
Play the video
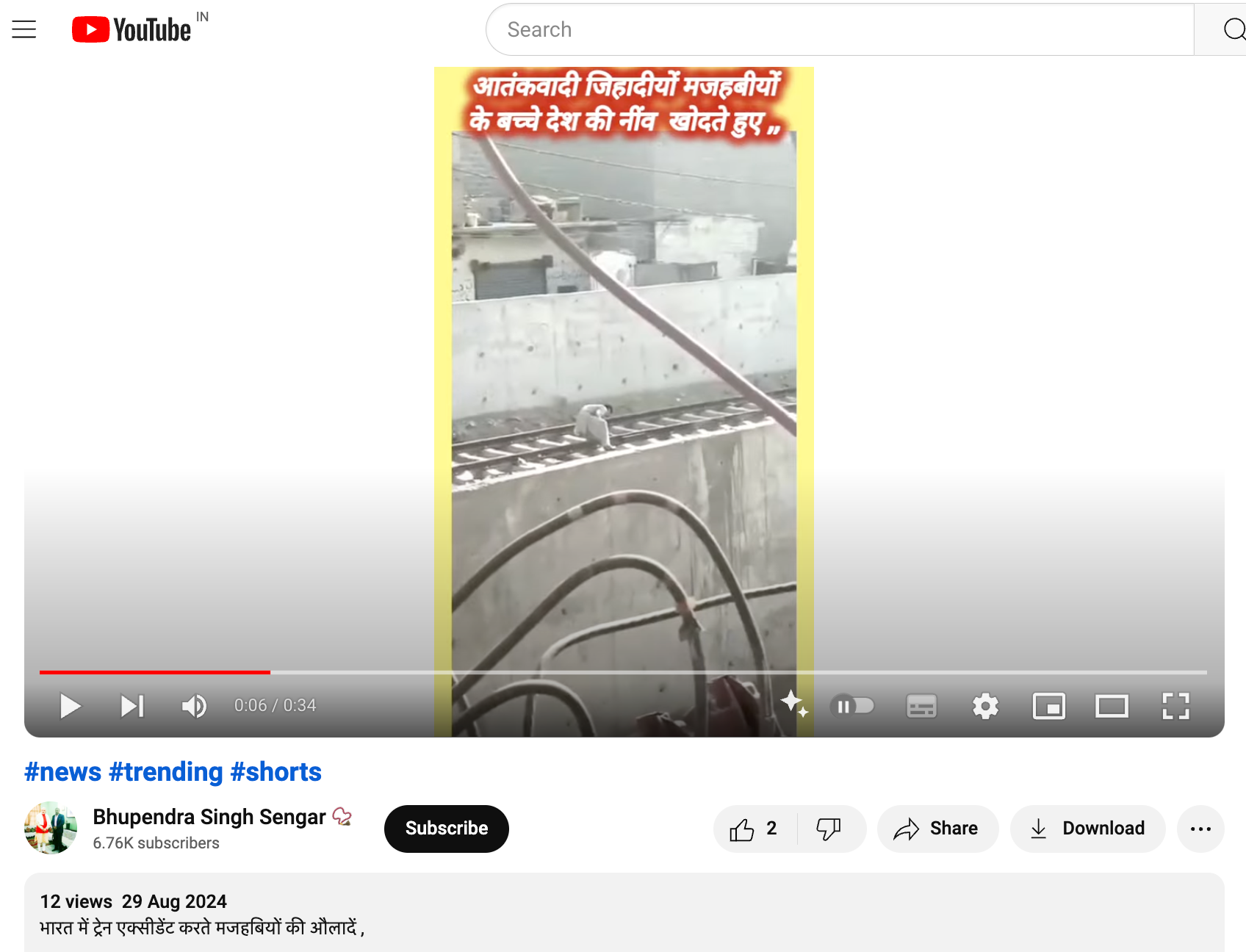point(71,706)
